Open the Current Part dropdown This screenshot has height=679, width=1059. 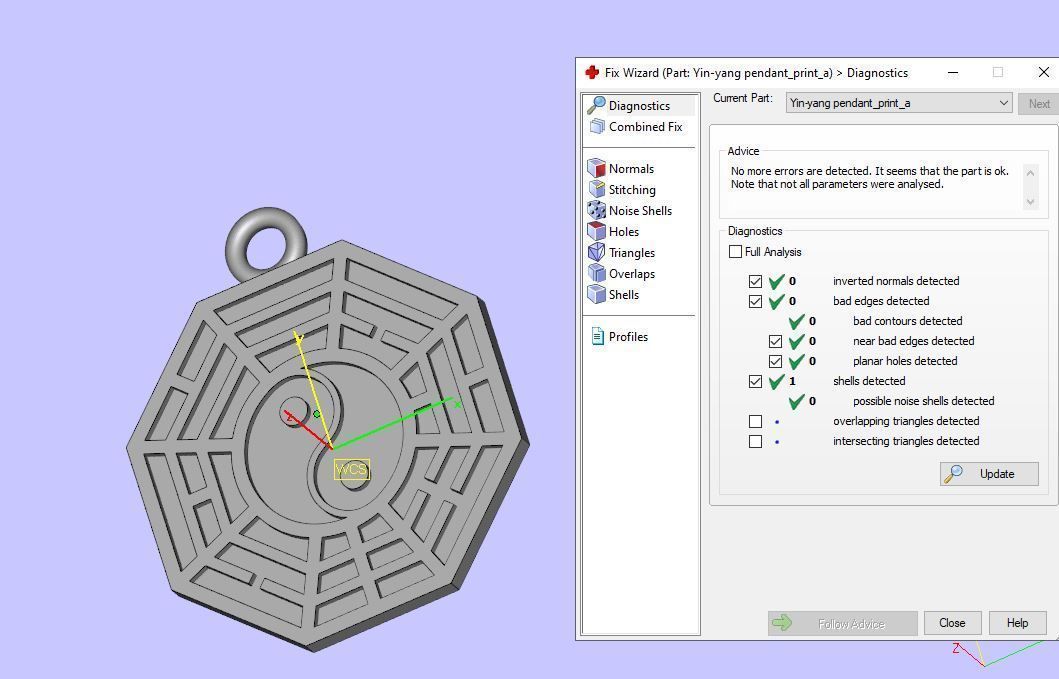click(898, 103)
